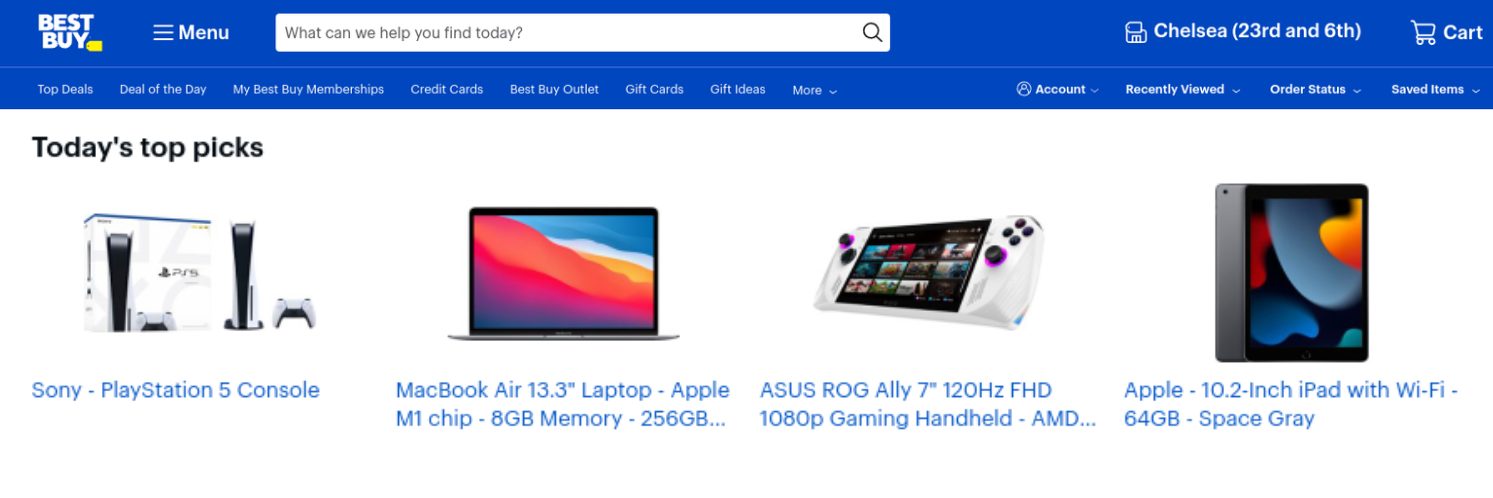
Task: Open Deal of the Day
Action: pos(163,89)
